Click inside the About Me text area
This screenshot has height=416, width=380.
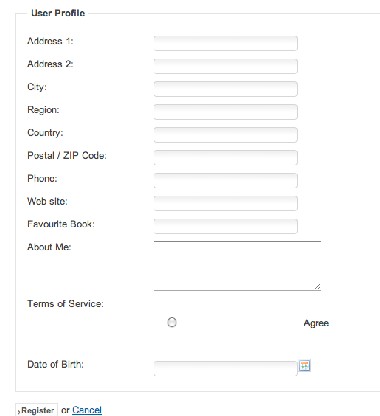click(237, 265)
